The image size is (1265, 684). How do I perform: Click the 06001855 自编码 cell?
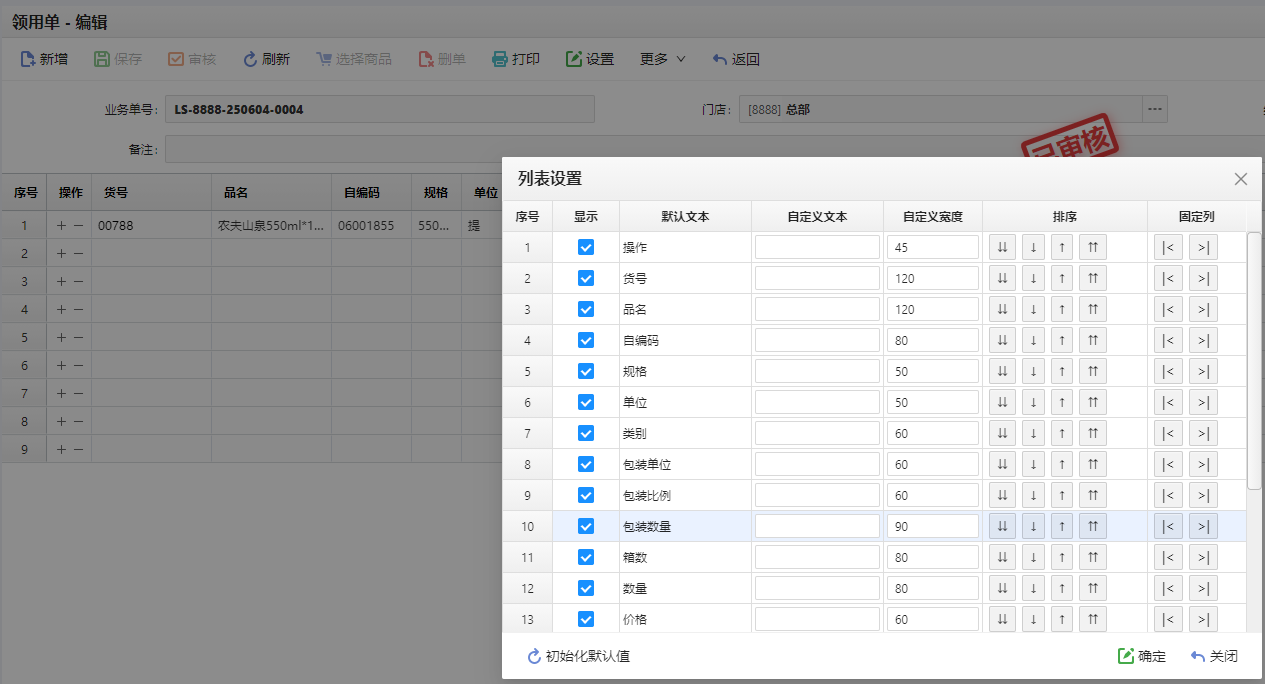371,226
